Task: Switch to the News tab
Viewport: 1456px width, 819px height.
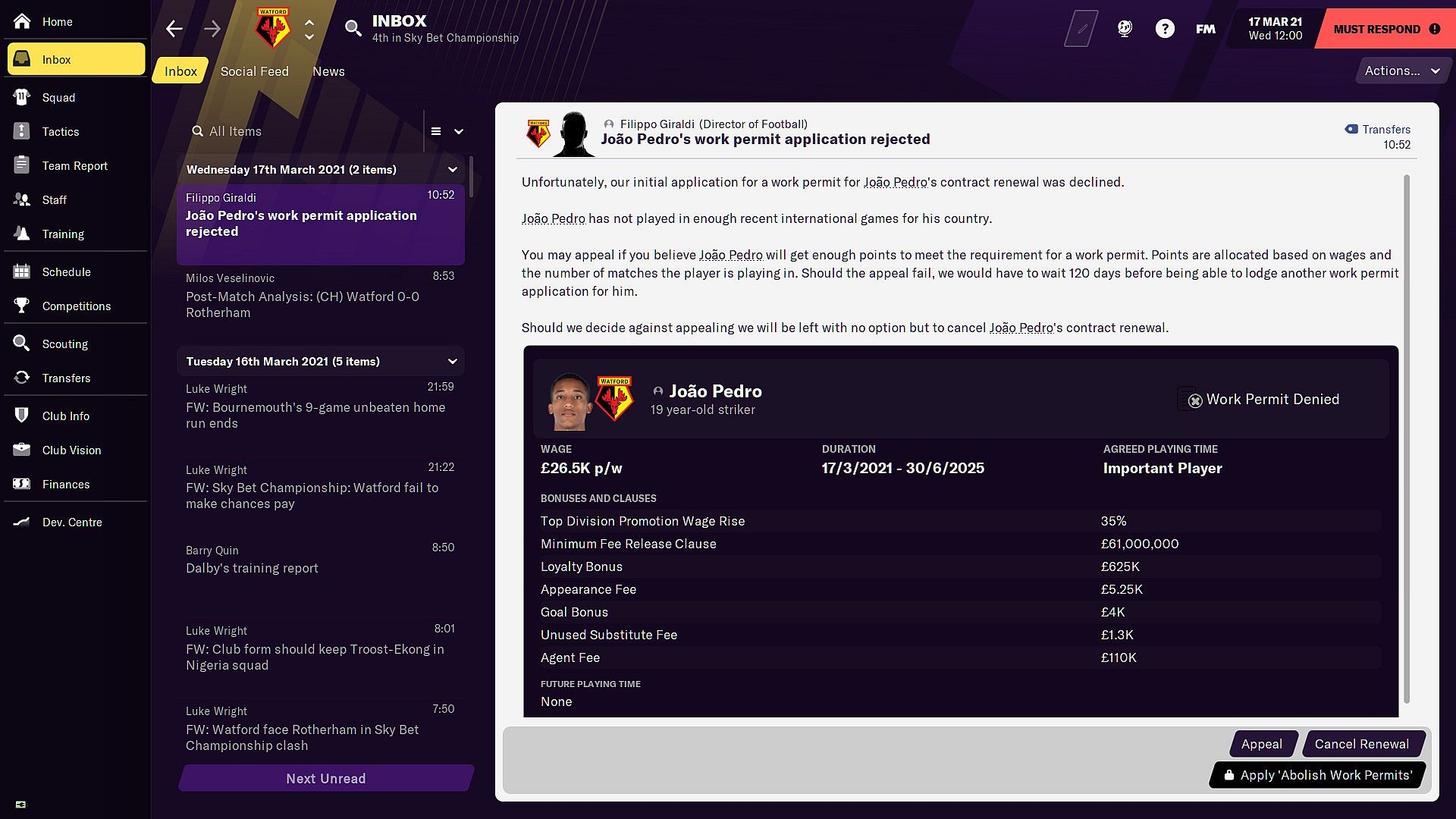Action: [328, 71]
